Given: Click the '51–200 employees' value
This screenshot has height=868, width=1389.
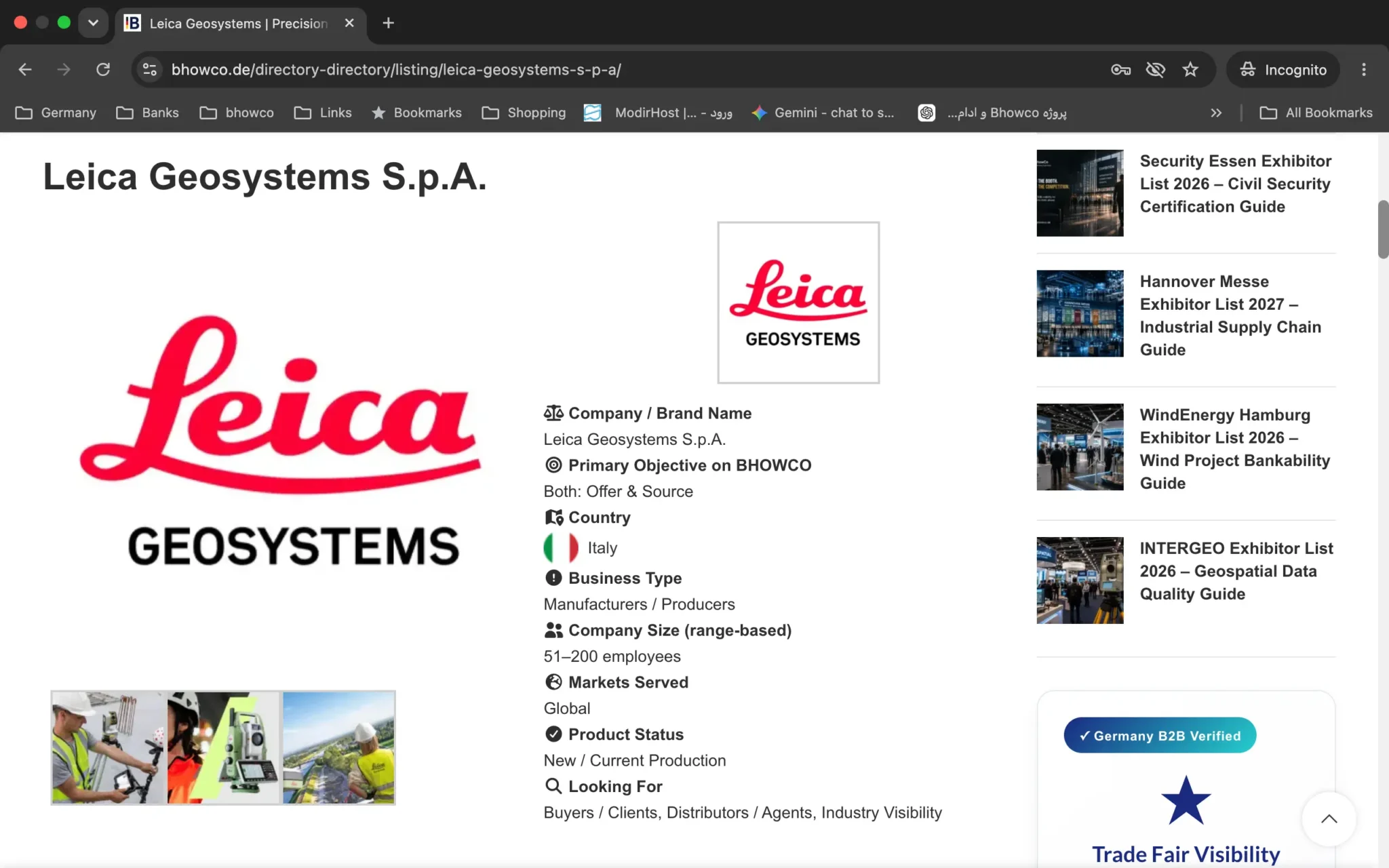Looking at the screenshot, I should pyautogui.click(x=612, y=656).
